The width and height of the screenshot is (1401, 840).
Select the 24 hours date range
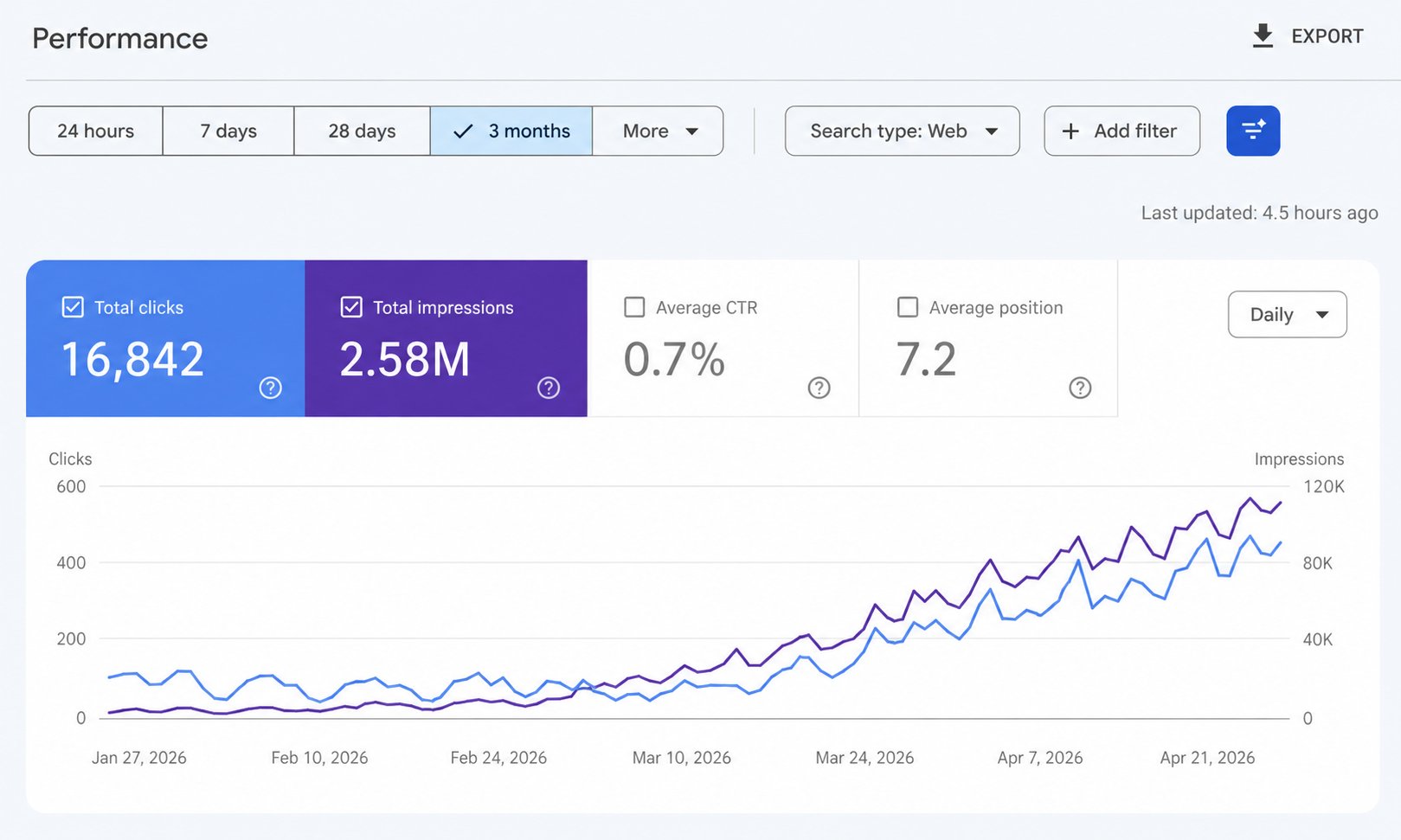(96, 131)
